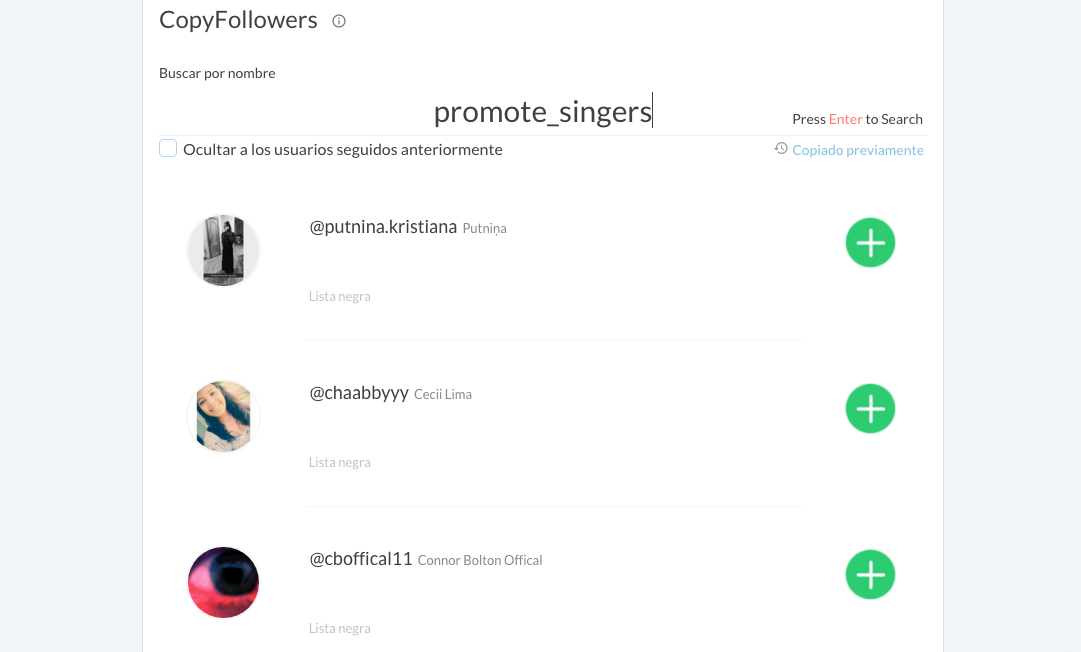The width and height of the screenshot is (1081, 652).
Task: Blacklist @putnina.kristiana via Lista negra
Action: coord(340,297)
